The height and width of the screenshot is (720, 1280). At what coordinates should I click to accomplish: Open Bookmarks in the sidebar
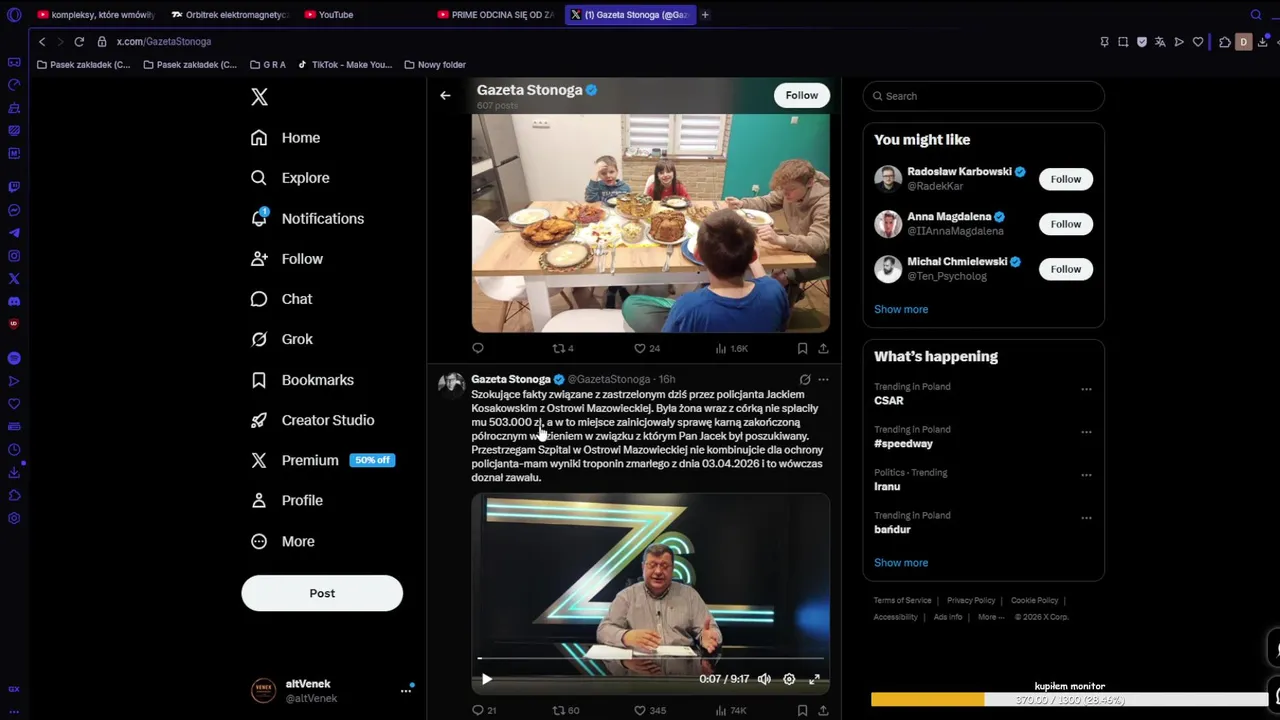click(x=302, y=380)
